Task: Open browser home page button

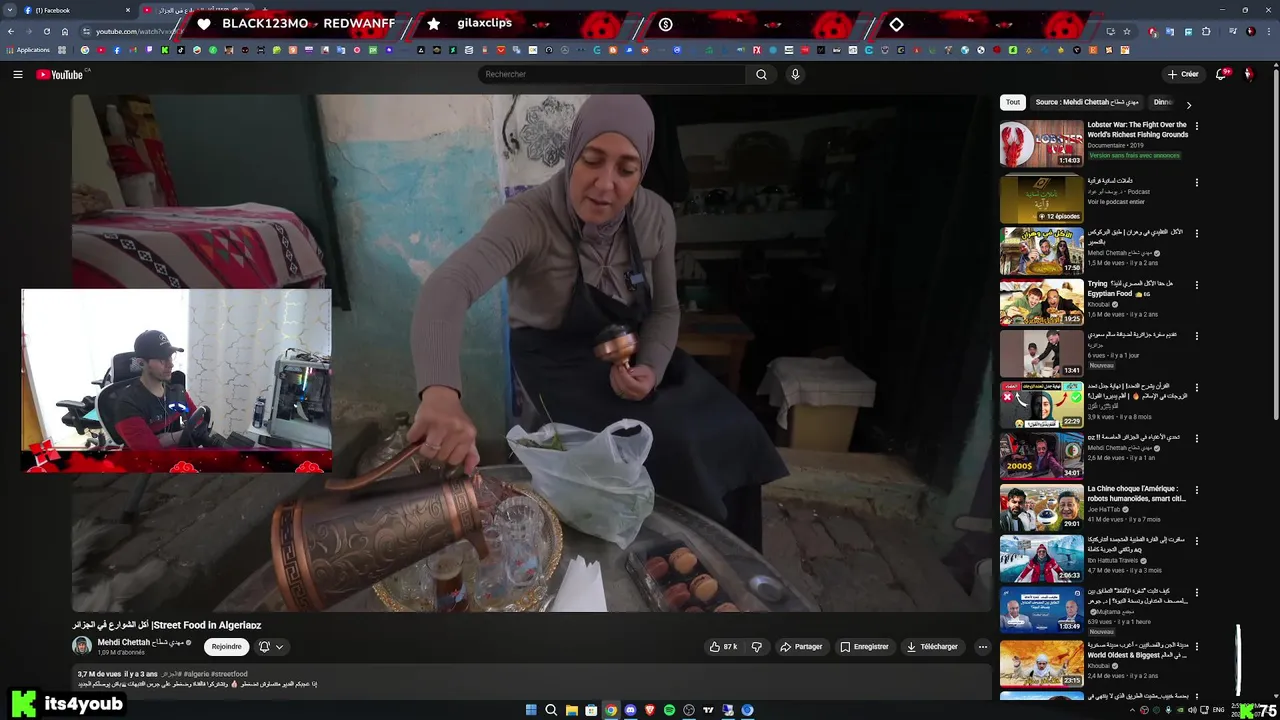Action: pyautogui.click(x=65, y=31)
